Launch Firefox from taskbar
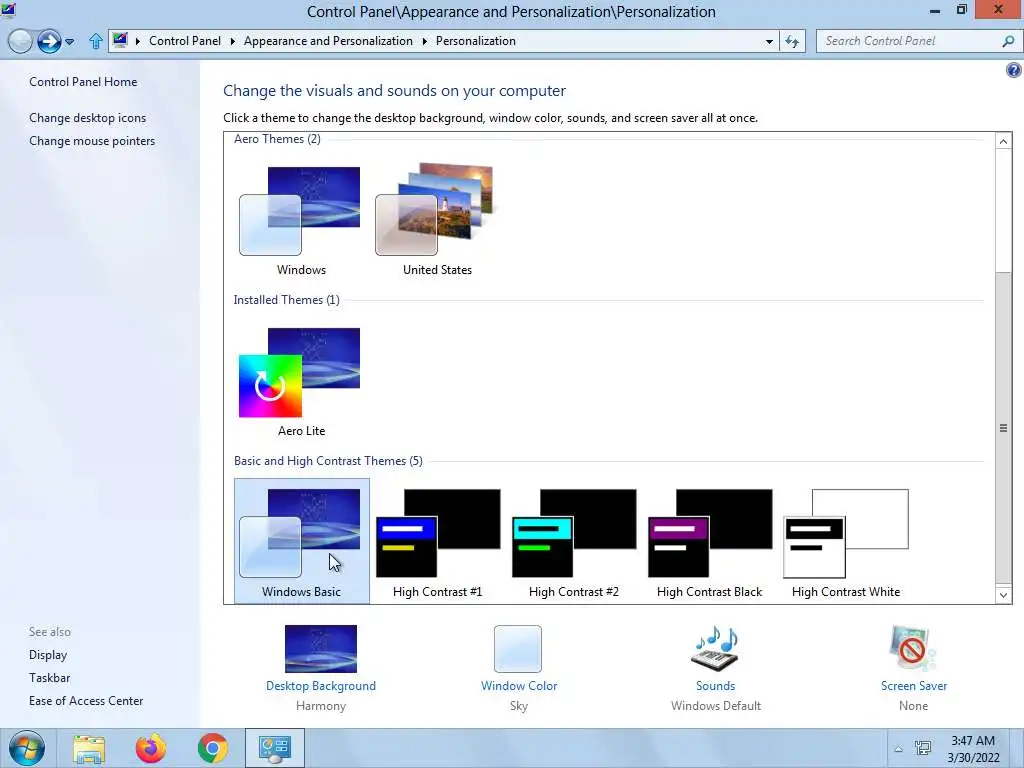1024x768 pixels. [x=151, y=748]
